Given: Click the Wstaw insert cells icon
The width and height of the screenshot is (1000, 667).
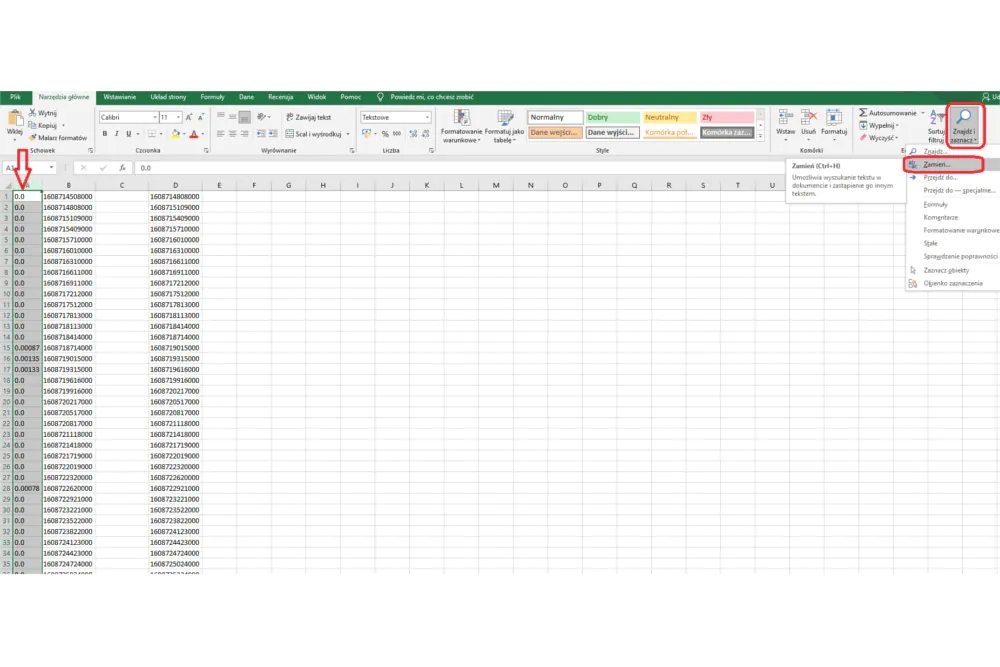Looking at the screenshot, I should coord(785,118).
